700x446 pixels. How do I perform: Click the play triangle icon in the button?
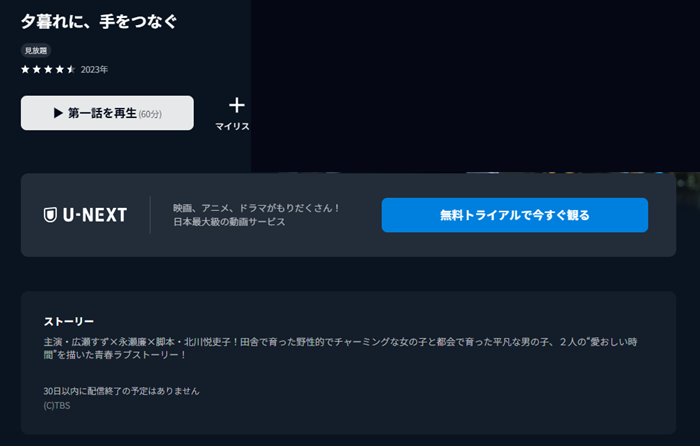click(58, 113)
